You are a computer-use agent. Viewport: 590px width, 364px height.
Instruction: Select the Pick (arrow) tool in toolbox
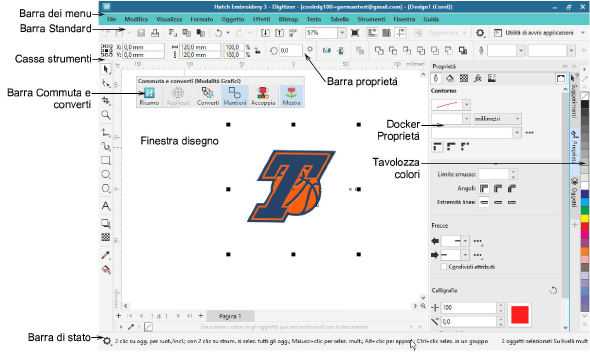(106, 69)
